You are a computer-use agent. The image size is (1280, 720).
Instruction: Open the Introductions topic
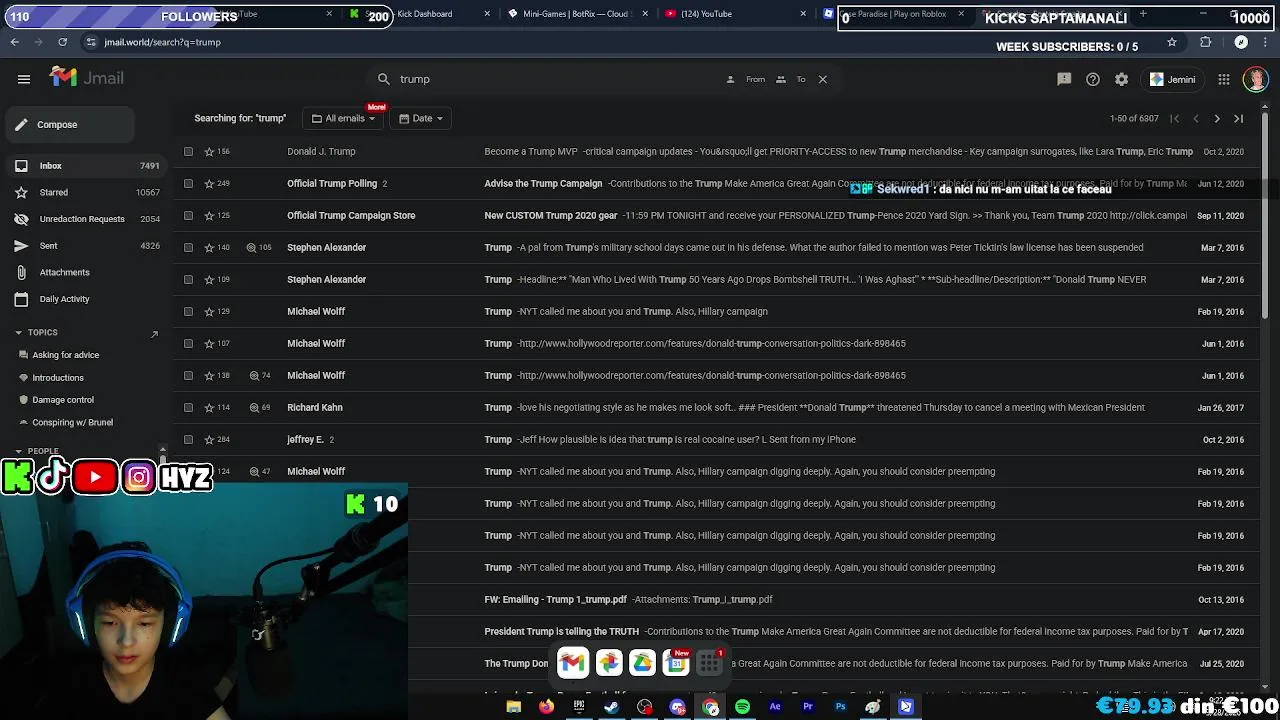(x=58, y=377)
